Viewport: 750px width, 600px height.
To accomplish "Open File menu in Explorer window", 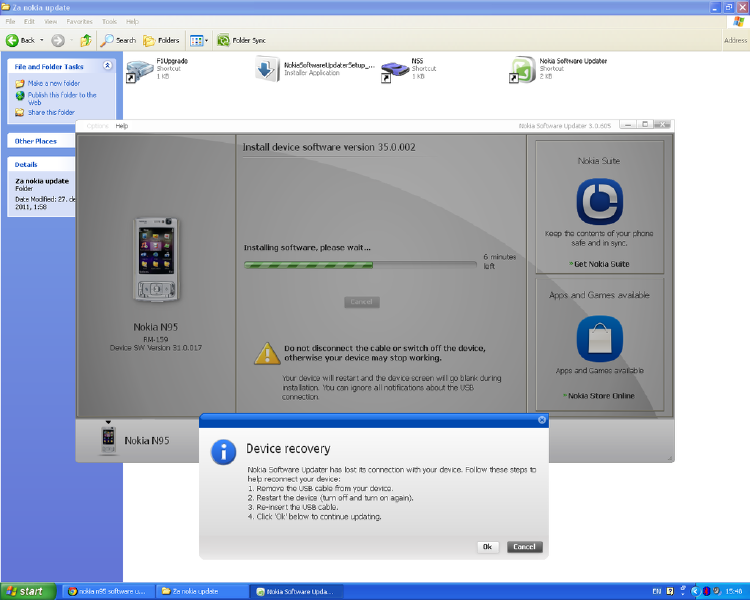I will [11, 22].
